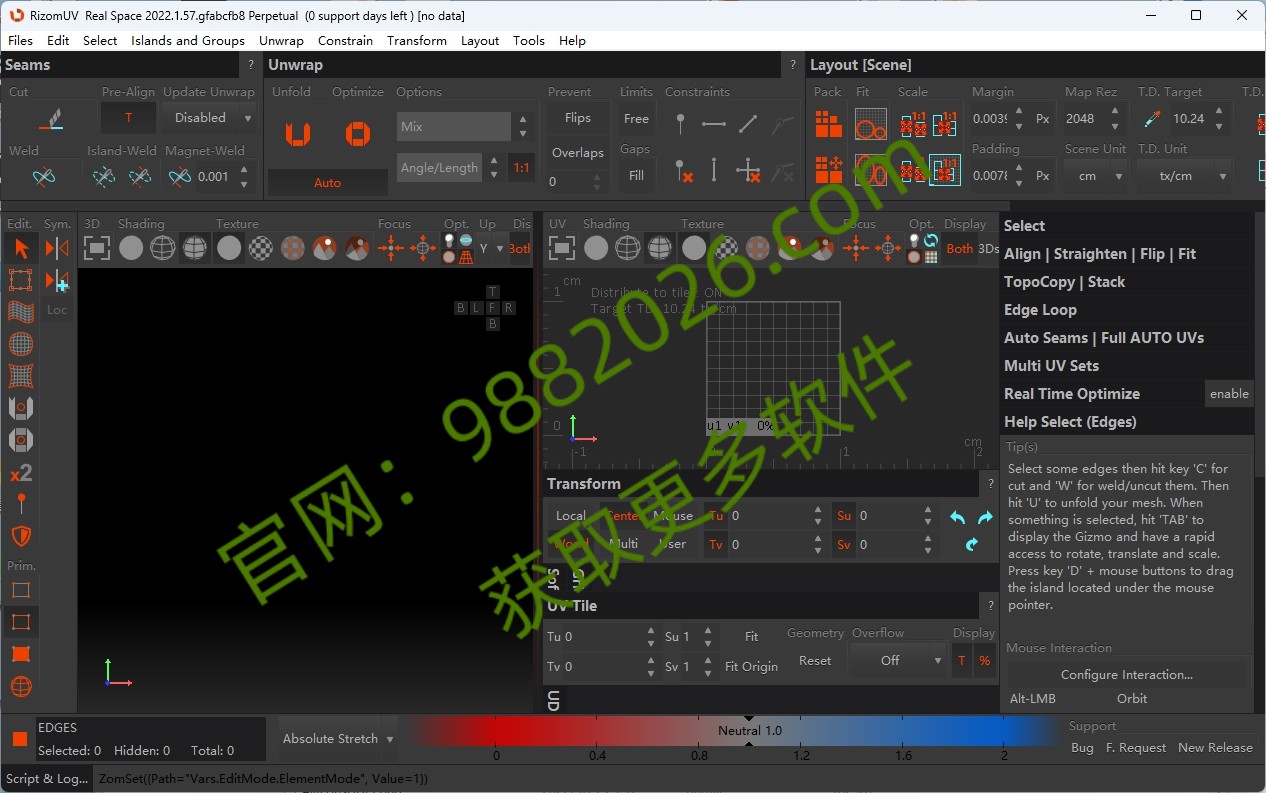Click the Weld edges icon

[x=44, y=177]
